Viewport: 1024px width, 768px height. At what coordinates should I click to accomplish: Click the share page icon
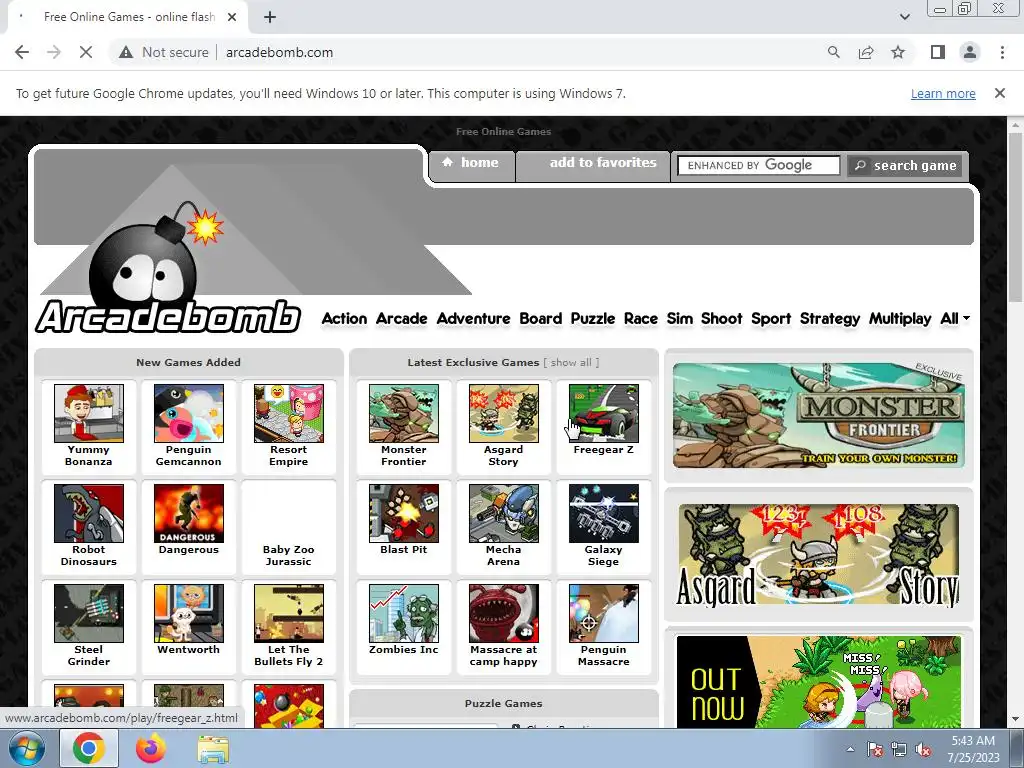[x=866, y=52]
